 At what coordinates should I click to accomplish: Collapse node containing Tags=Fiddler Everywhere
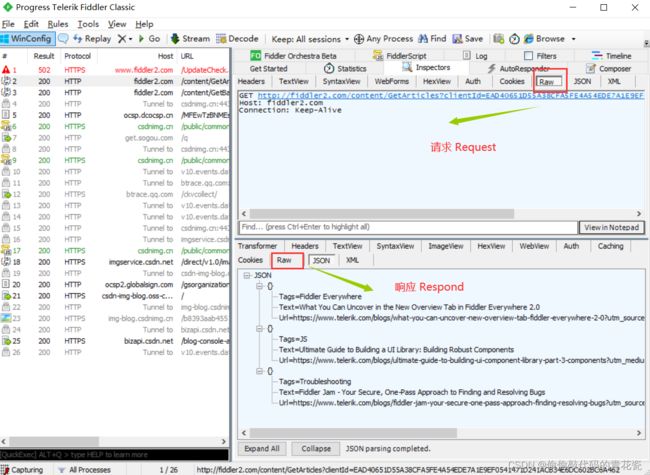260,286
